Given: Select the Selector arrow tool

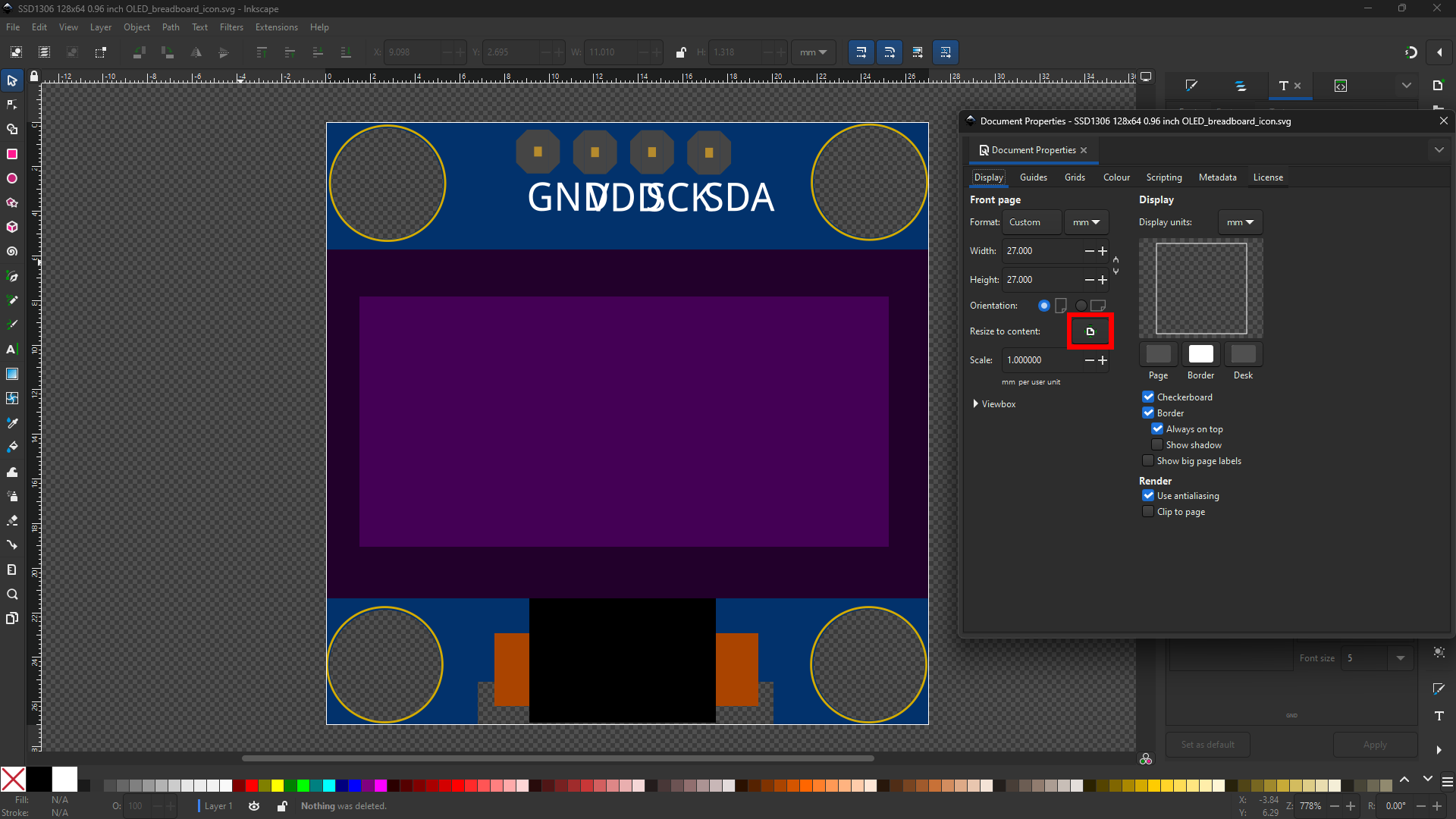Looking at the screenshot, I should 12,80.
